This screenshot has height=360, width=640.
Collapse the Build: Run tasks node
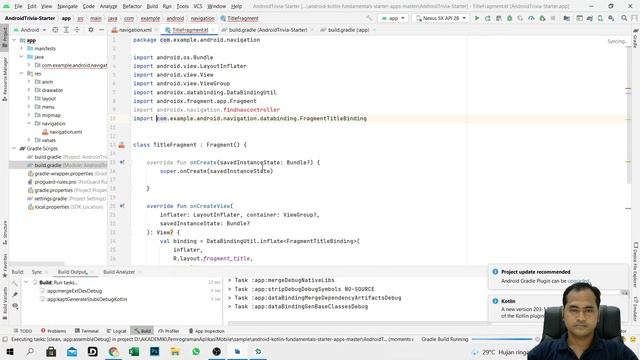(x=26, y=282)
